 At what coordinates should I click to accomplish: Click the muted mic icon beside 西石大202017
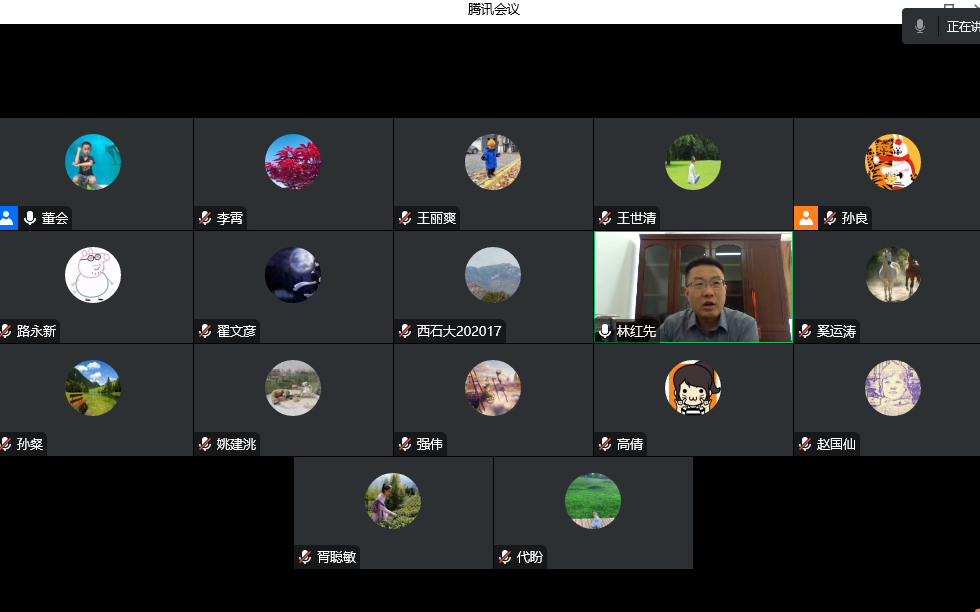pyautogui.click(x=405, y=331)
